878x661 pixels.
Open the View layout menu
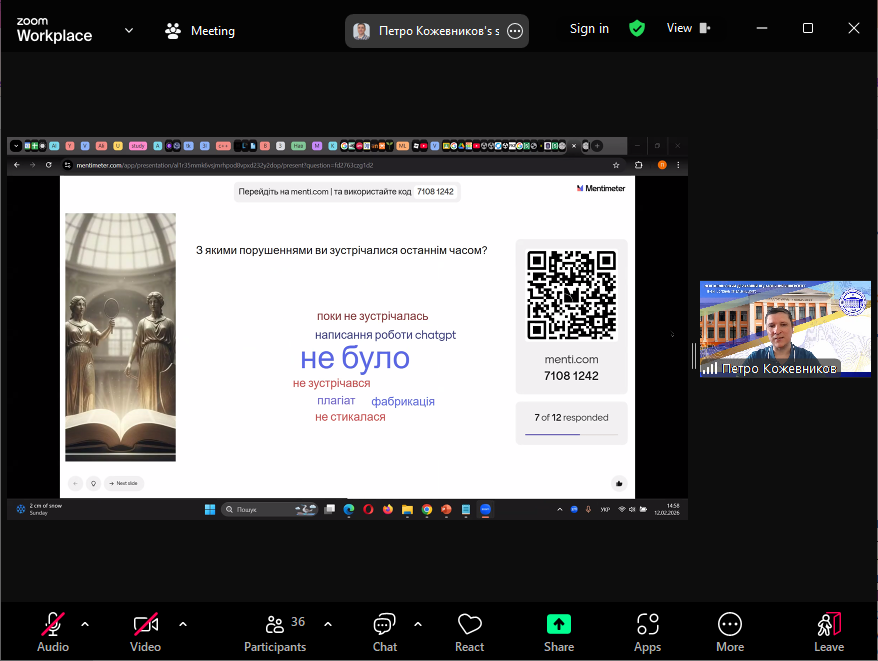pos(688,28)
